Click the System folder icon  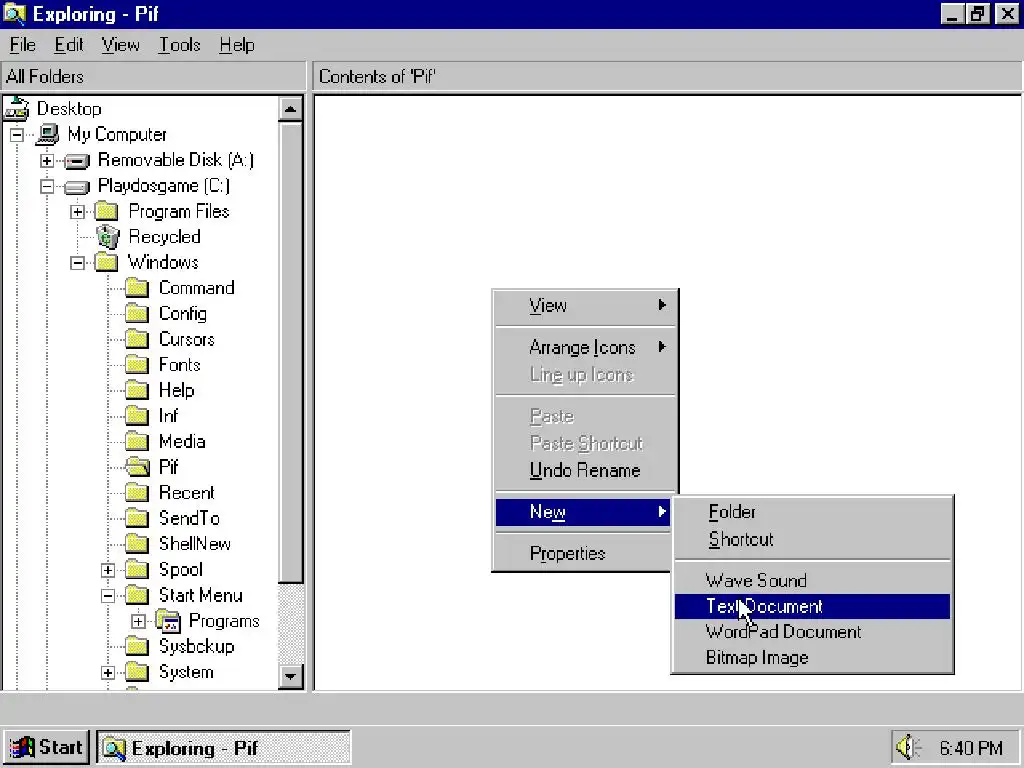pyautogui.click(x=137, y=671)
